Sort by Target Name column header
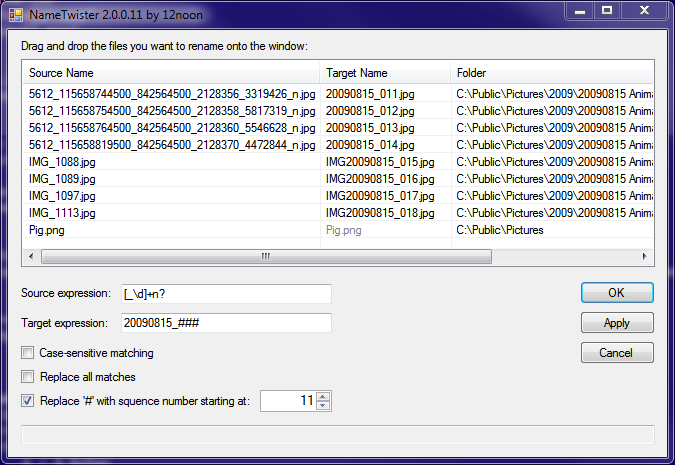 point(384,73)
